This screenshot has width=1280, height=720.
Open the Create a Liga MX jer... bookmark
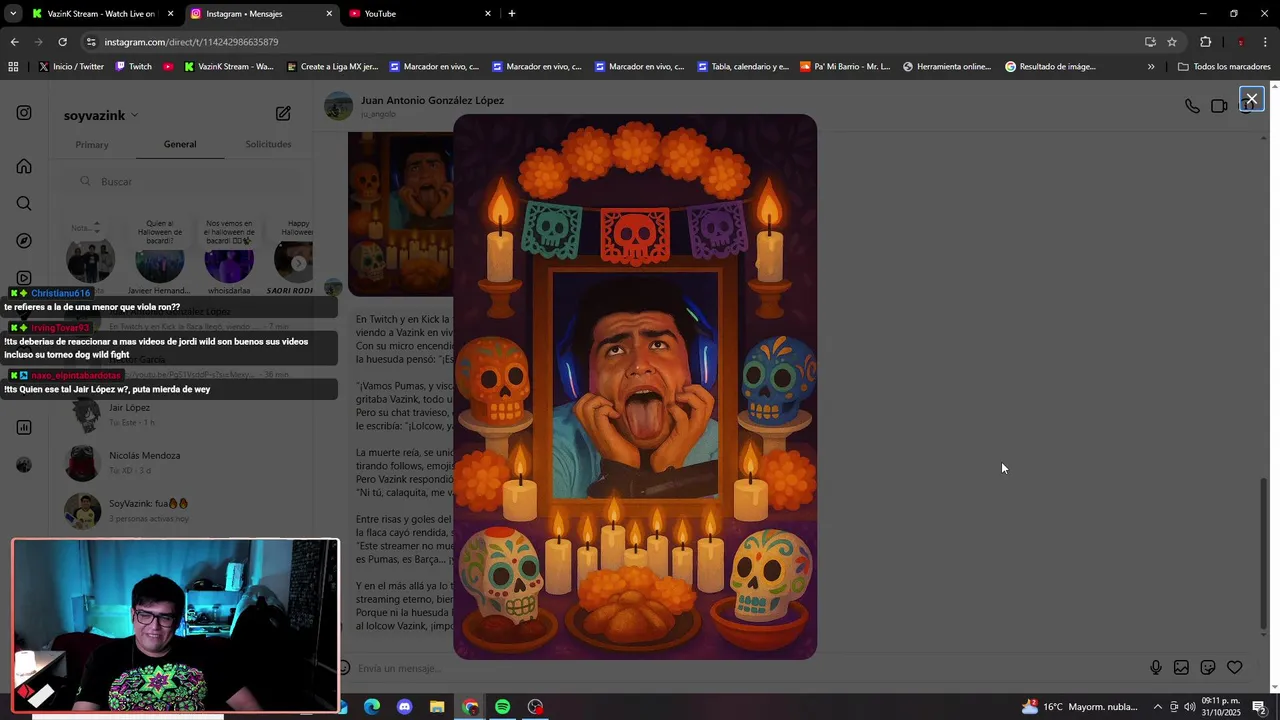[332, 67]
